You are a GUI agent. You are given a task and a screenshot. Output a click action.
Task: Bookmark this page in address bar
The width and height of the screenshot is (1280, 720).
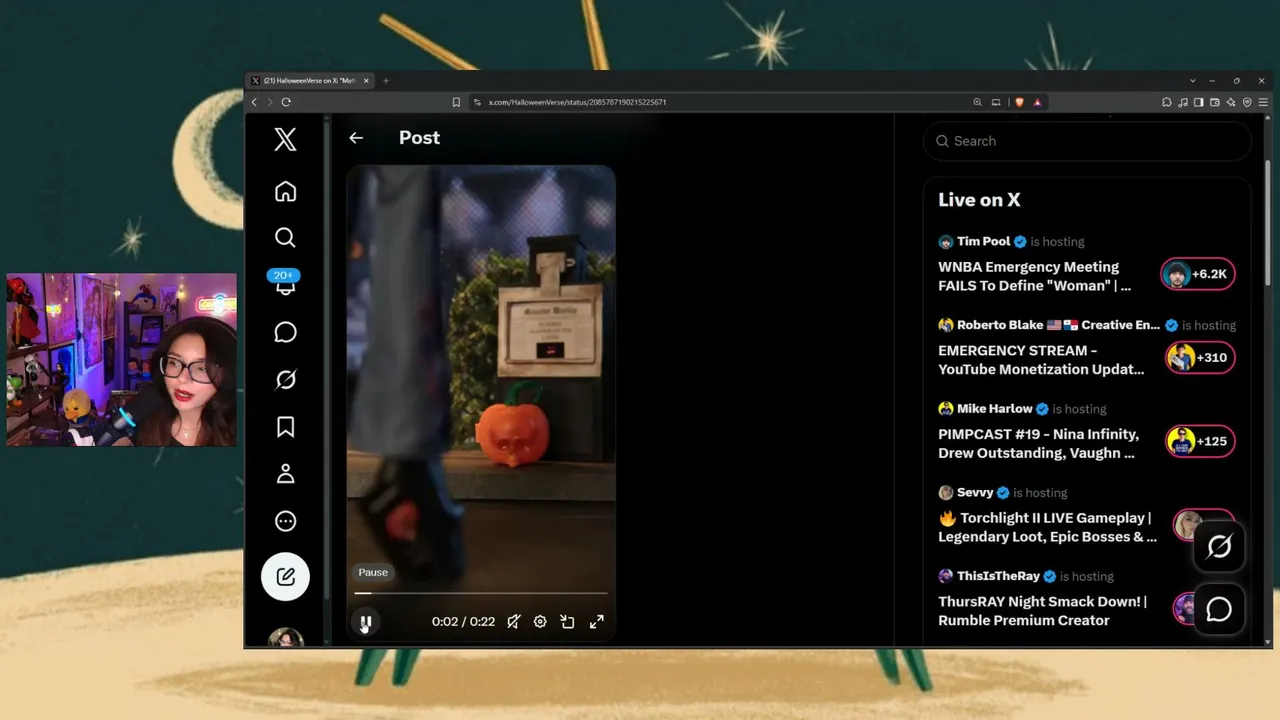(456, 102)
